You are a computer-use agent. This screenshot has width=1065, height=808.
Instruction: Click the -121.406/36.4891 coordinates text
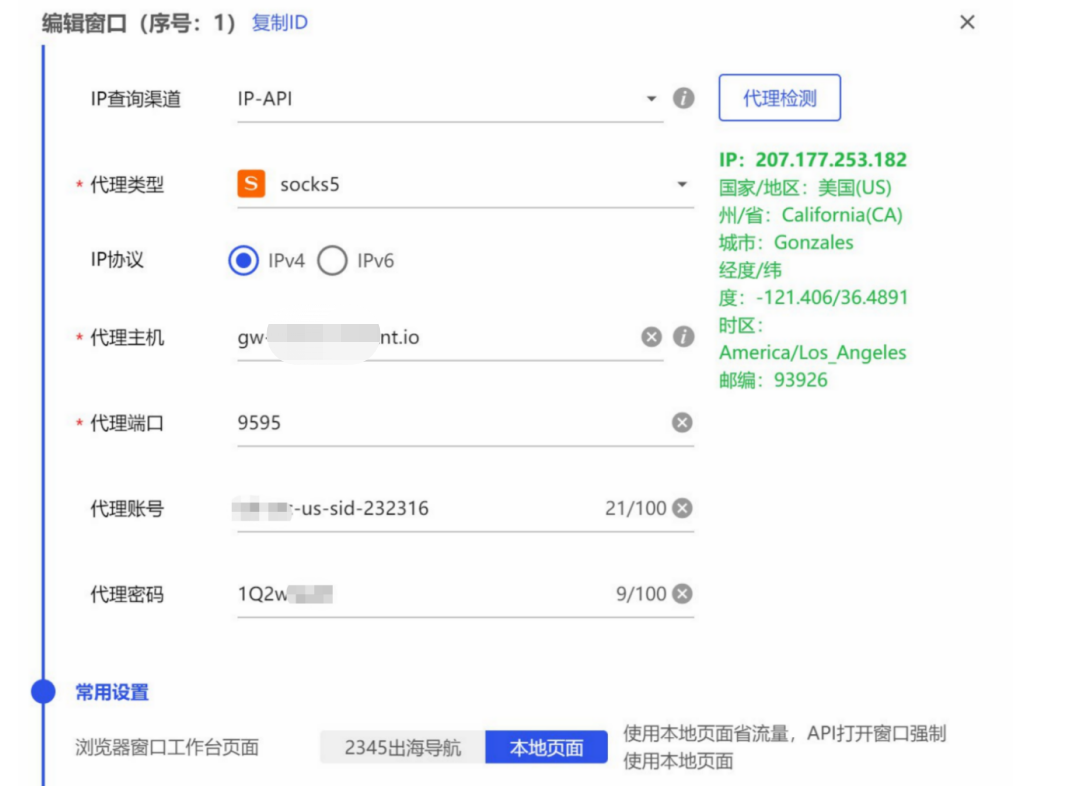(831, 297)
